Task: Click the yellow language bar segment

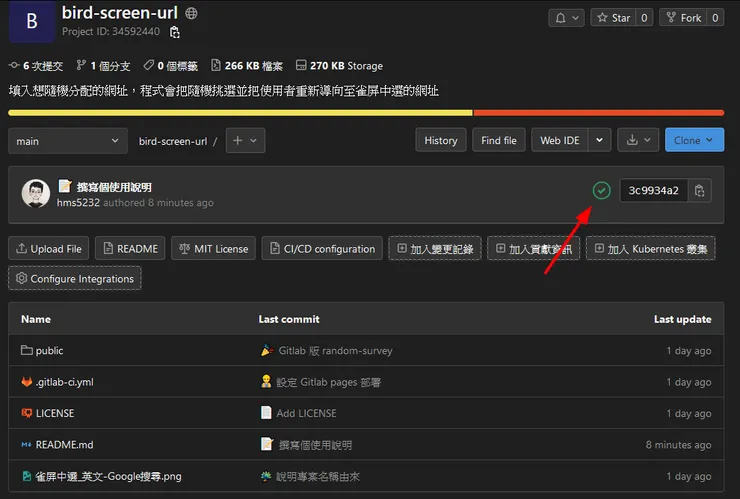Action: tap(240, 113)
